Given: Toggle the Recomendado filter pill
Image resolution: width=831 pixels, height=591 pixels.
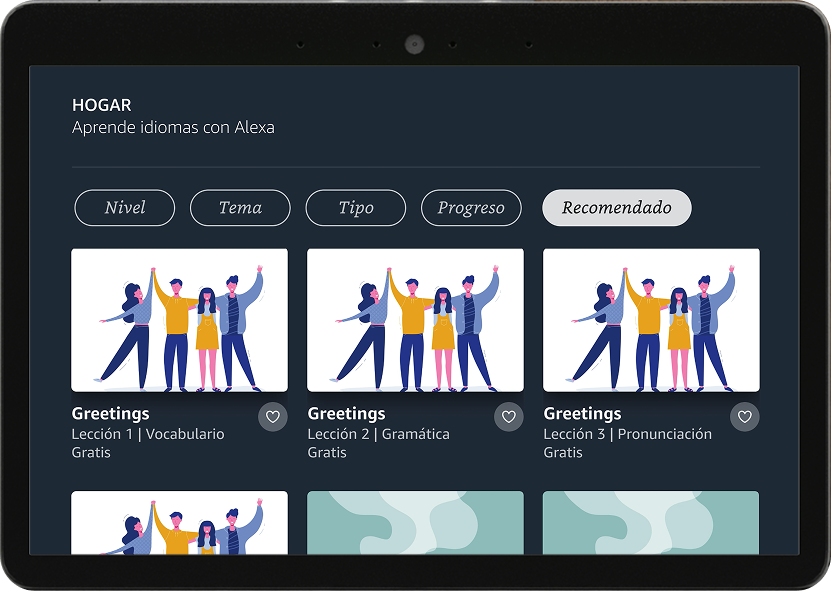Looking at the screenshot, I should tap(617, 208).
